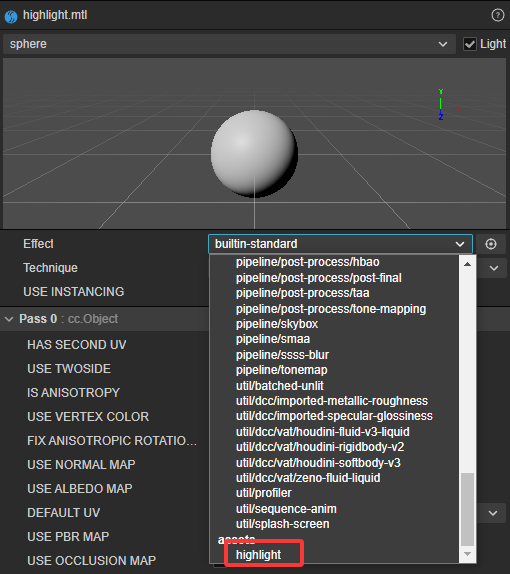The width and height of the screenshot is (510, 574).
Task: Select util/batched-unlit effect
Action: click(x=280, y=386)
